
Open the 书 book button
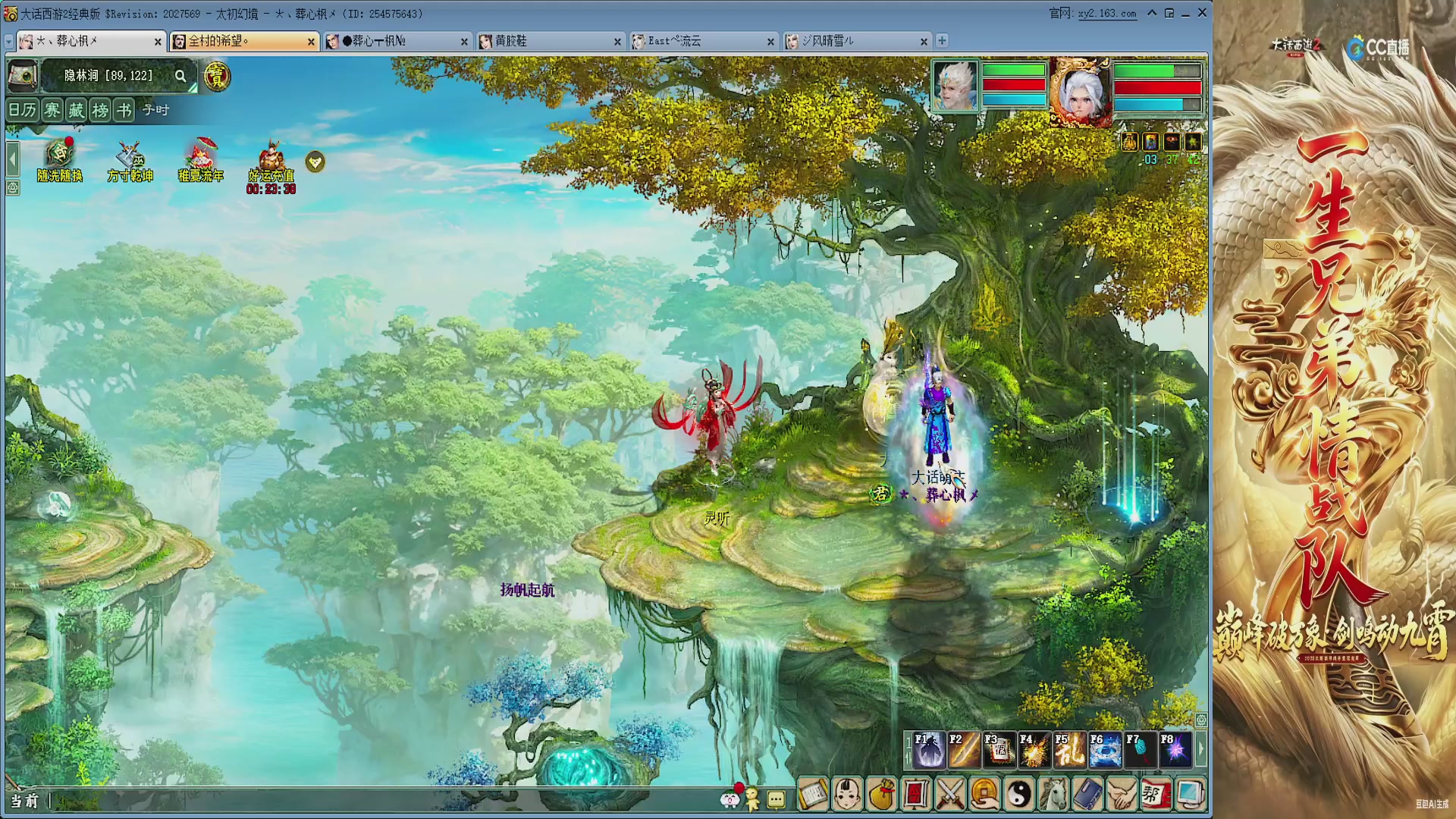pos(124,110)
